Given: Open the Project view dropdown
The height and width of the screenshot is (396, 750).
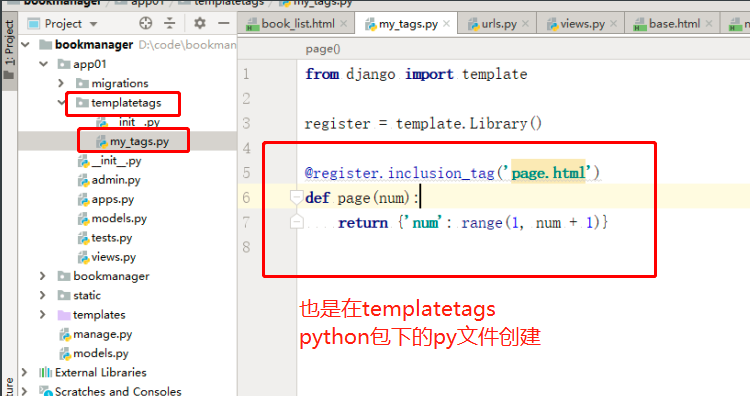Looking at the screenshot, I should tap(94, 24).
